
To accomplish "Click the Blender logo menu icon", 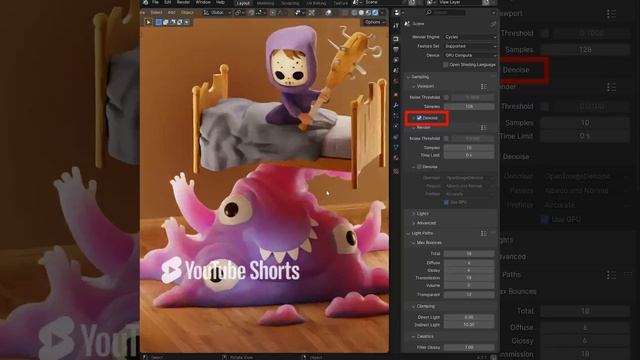I will tap(146, 2).
